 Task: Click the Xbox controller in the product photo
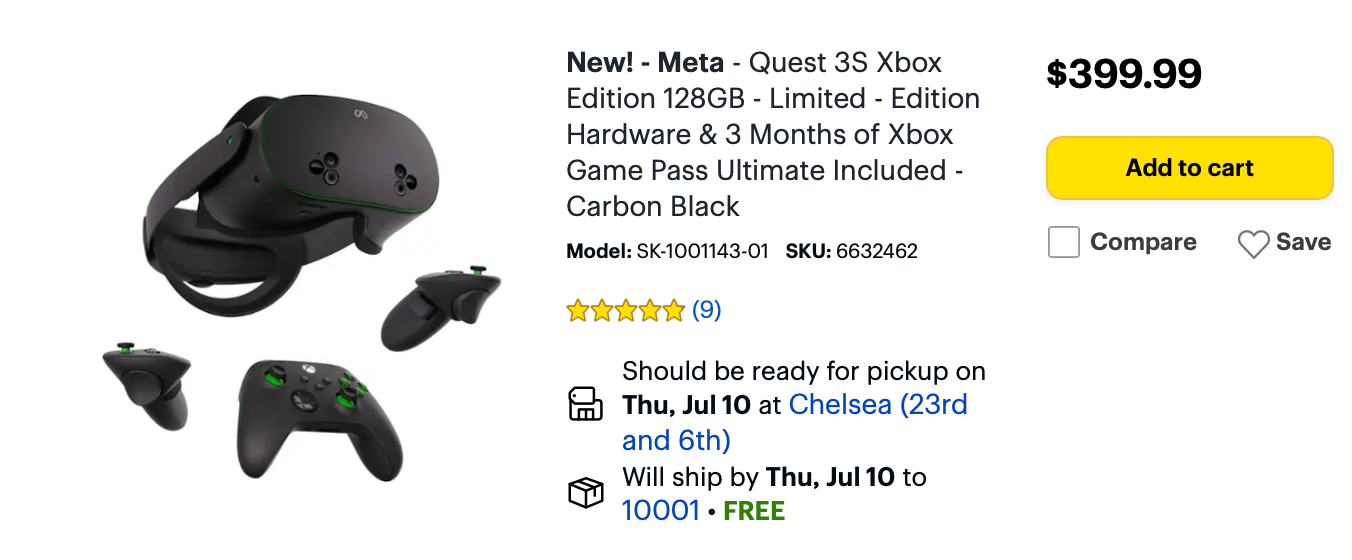(308, 412)
